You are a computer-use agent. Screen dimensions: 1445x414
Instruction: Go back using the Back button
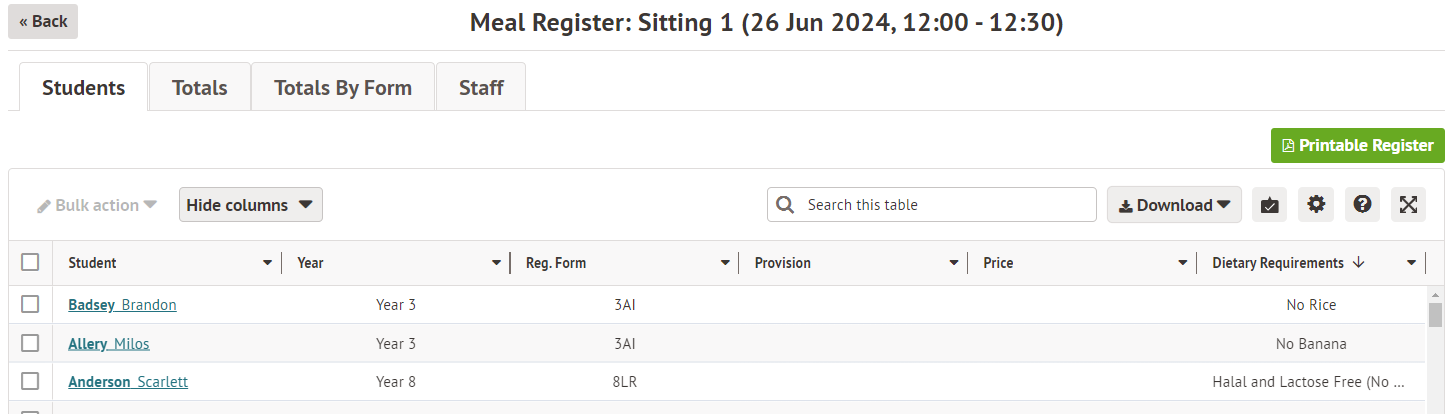[43, 21]
